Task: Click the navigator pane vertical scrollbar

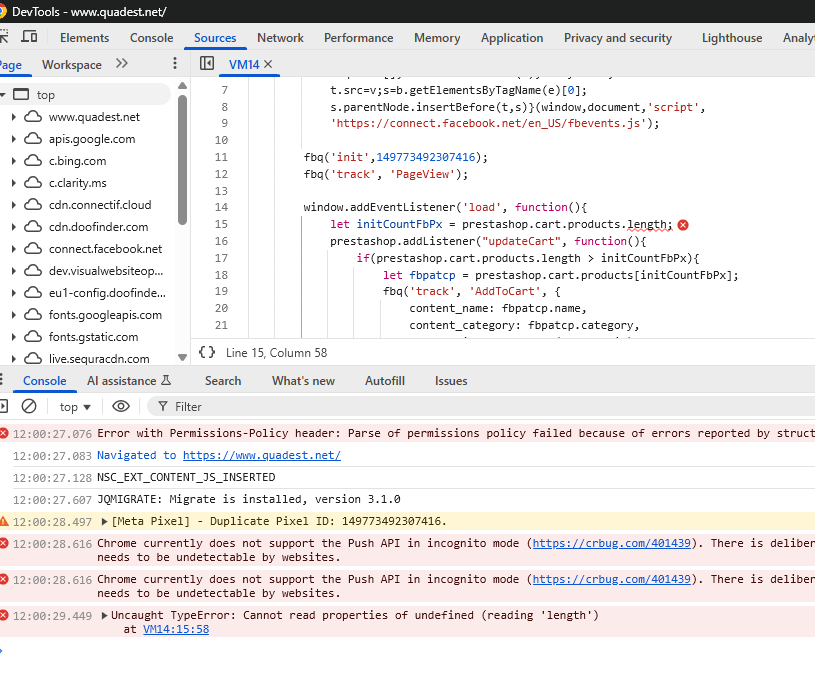Action: [182, 160]
